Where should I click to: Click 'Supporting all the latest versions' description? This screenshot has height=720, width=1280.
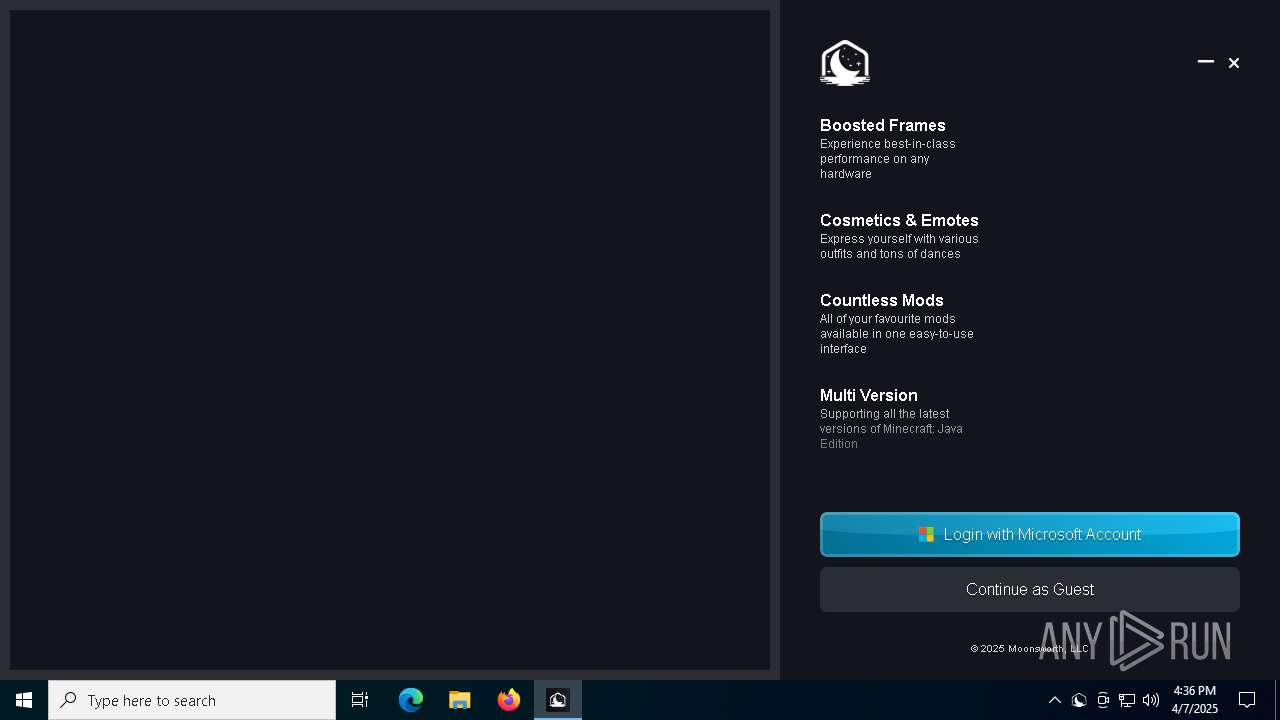coord(891,429)
